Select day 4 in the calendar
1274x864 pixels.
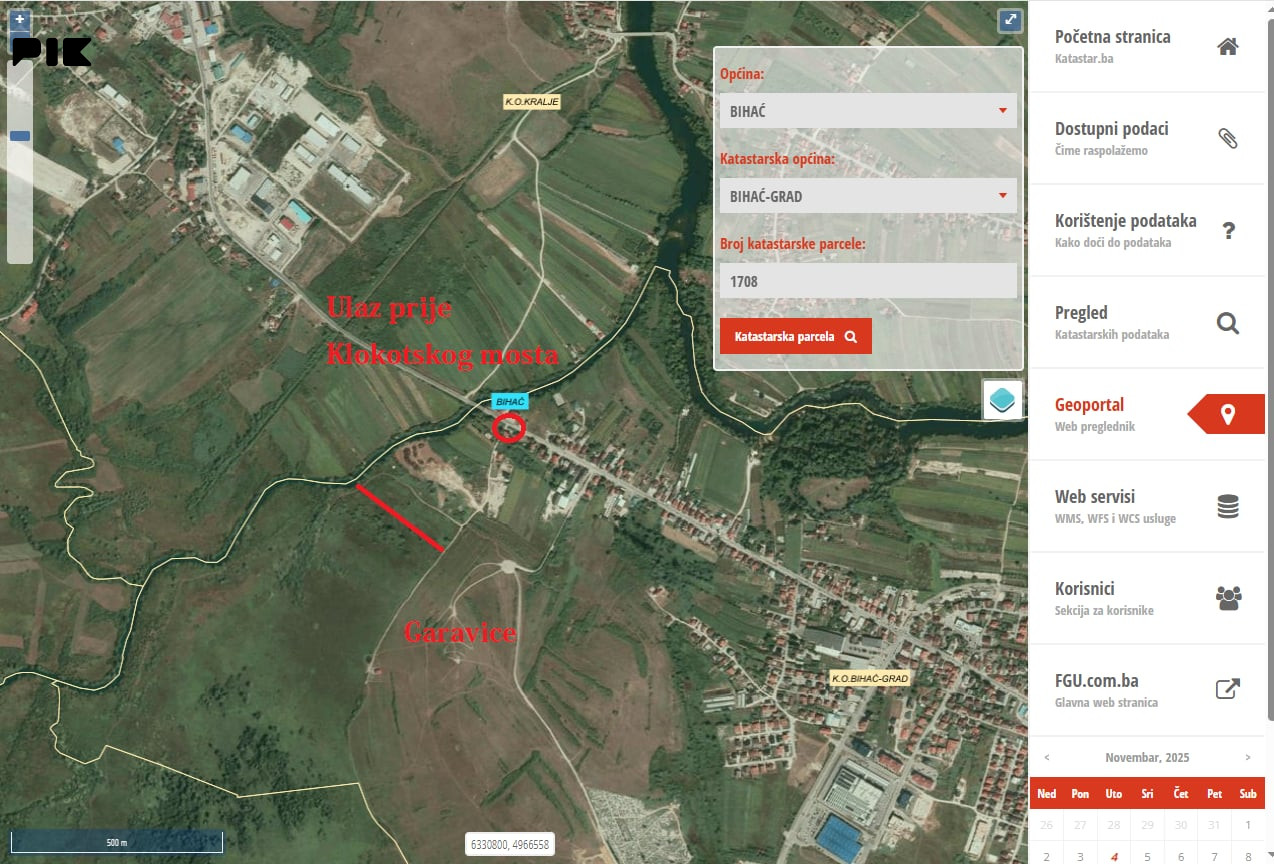(x=1113, y=856)
